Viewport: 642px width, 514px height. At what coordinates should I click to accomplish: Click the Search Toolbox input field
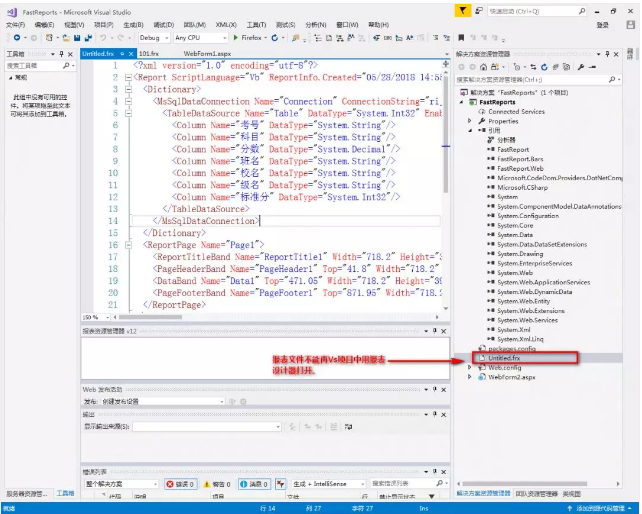40,66
